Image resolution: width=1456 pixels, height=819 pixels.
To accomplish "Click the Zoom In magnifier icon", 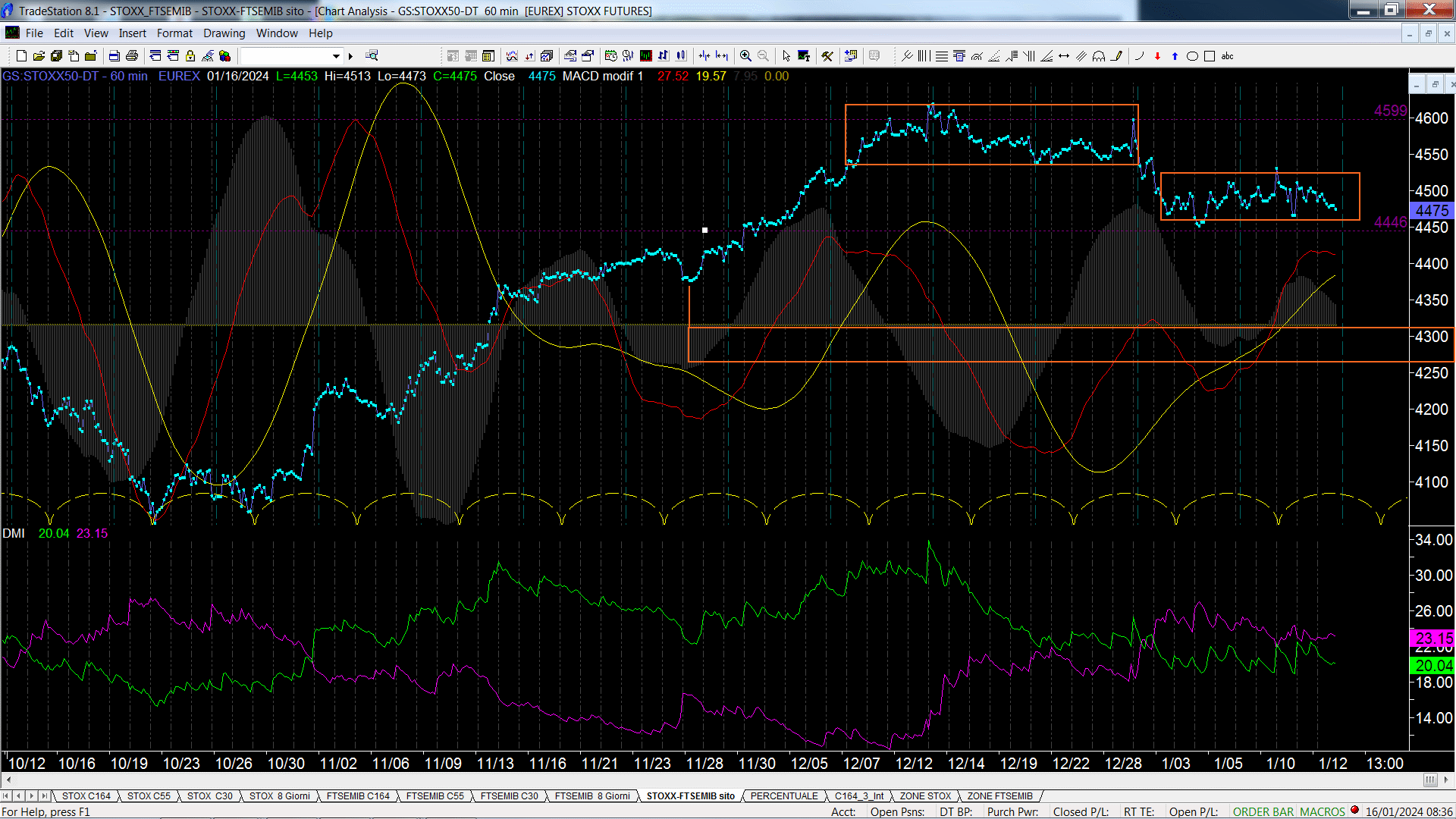I will (746, 56).
